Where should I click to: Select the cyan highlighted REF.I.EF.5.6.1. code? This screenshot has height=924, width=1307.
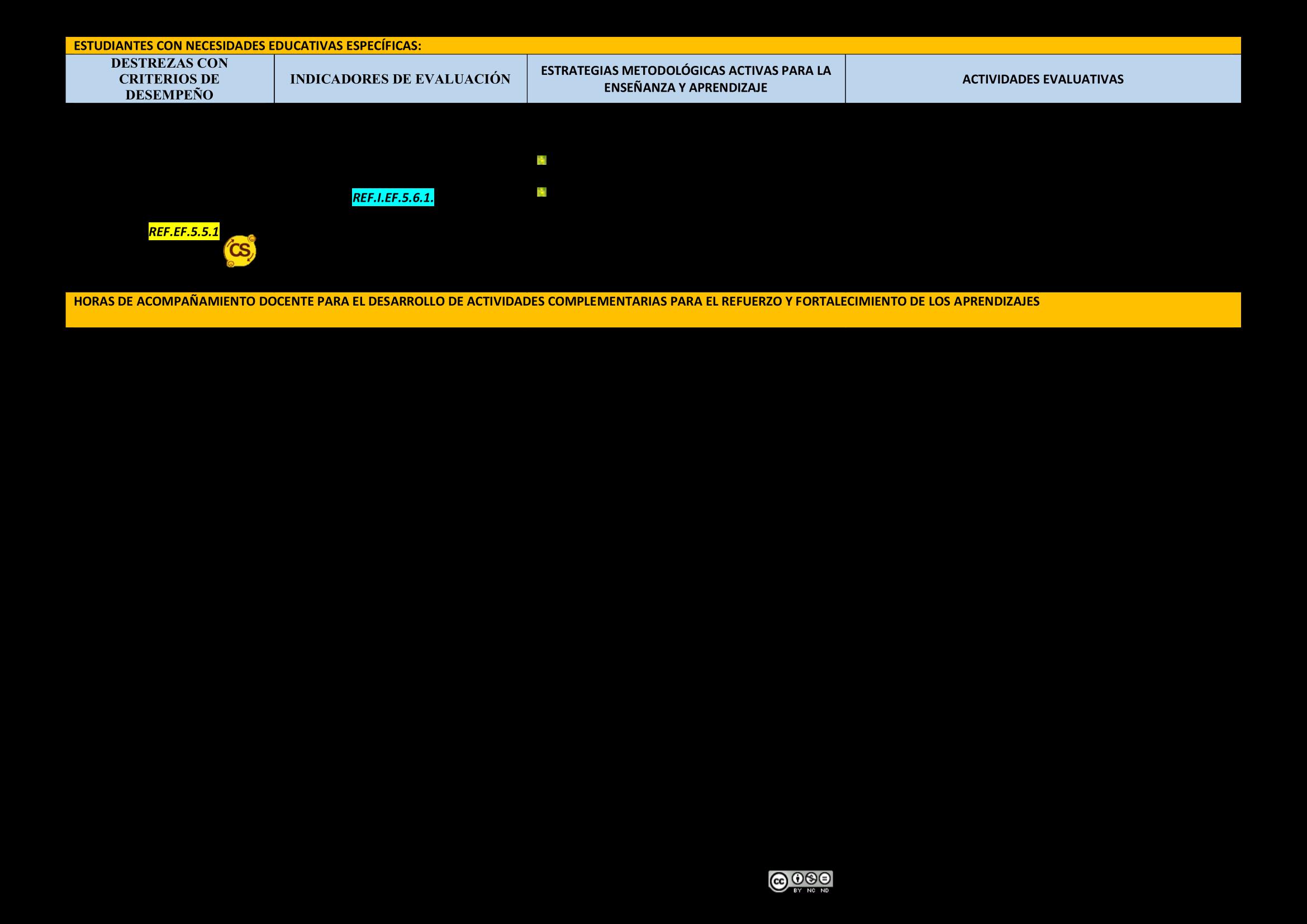393,198
